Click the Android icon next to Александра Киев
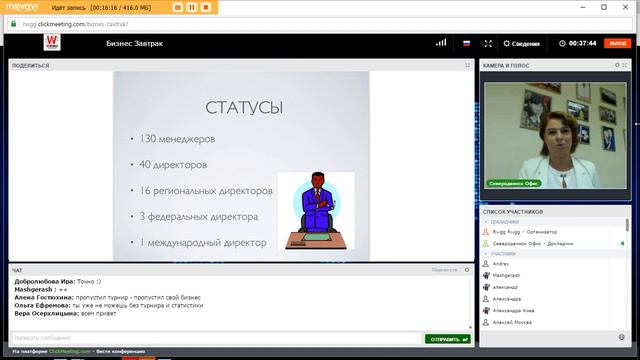Viewport: 640px width, 360px height. pos(486,311)
